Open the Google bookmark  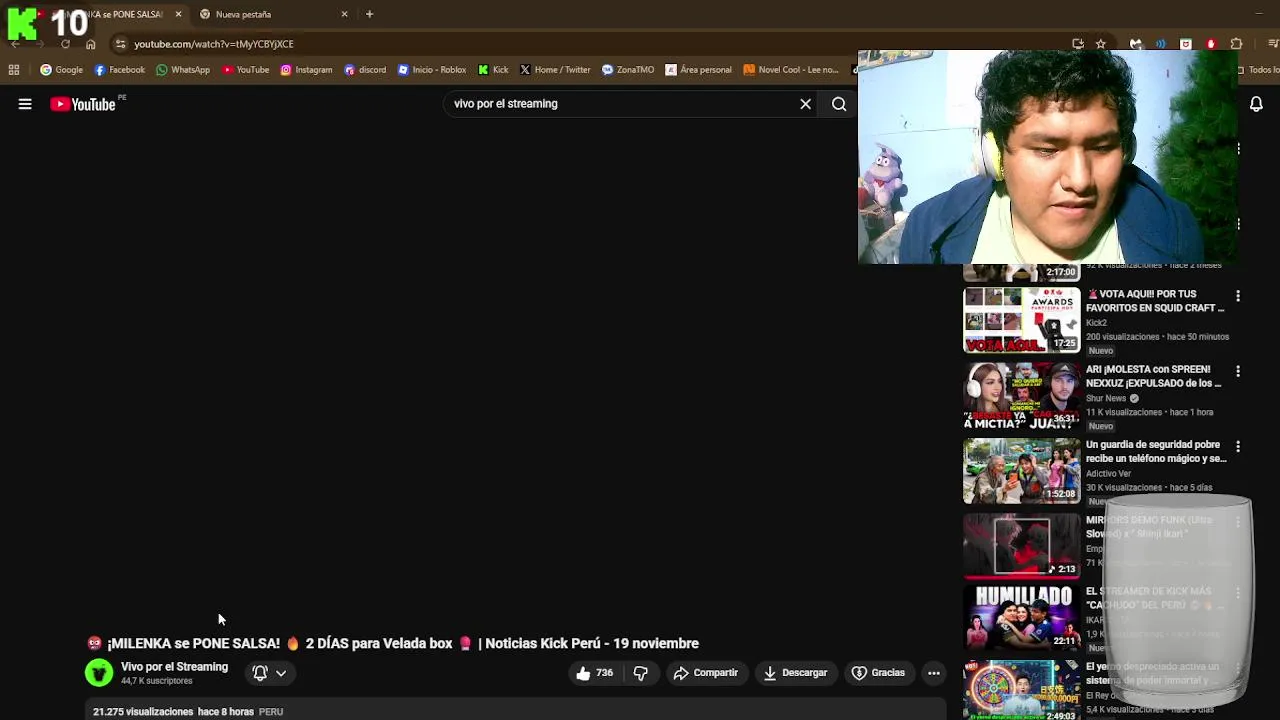tap(61, 70)
